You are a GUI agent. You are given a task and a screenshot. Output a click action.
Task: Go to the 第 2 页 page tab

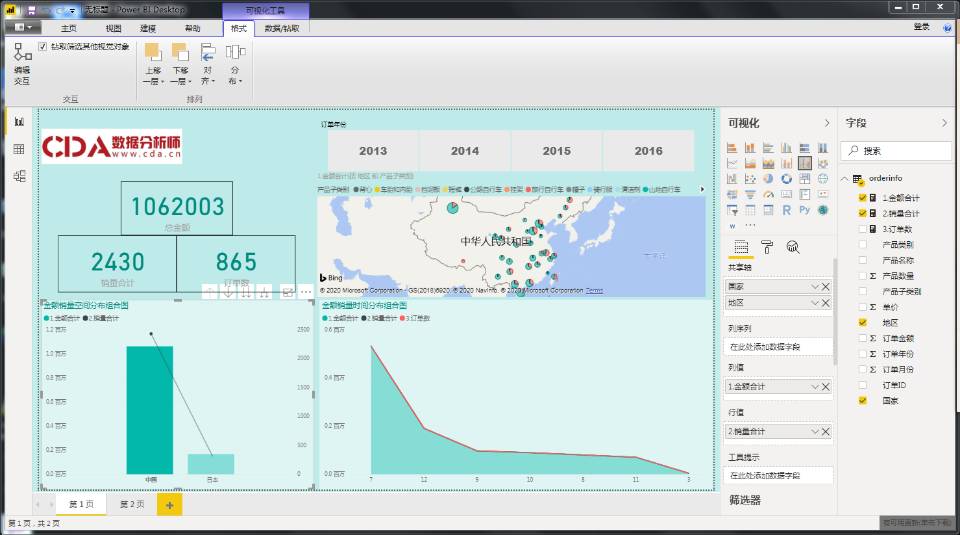[x=131, y=505]
